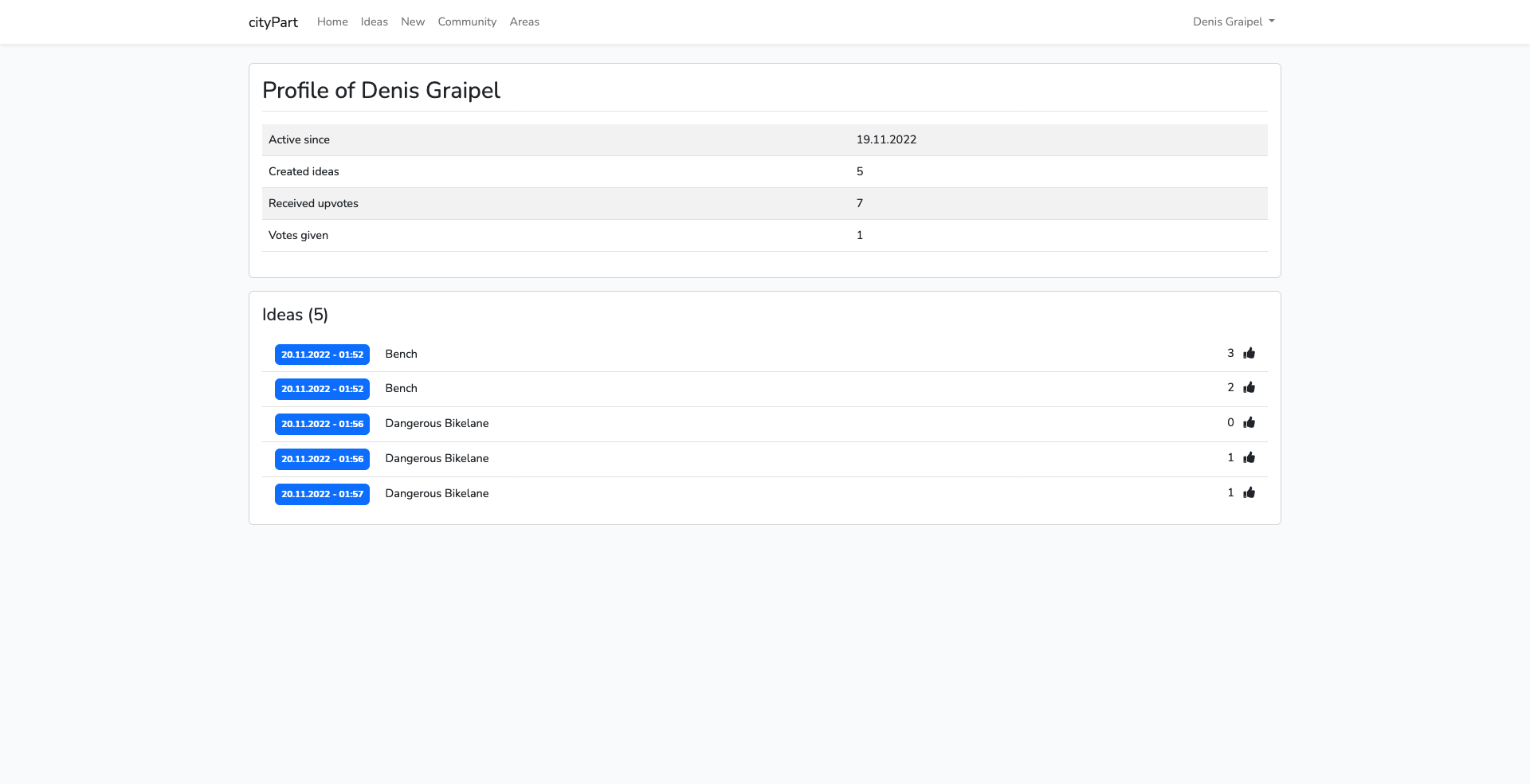Navigate to the Community page
This screenshot has height=784, width=1530.
pyautogui.click(x=467, y=22)
